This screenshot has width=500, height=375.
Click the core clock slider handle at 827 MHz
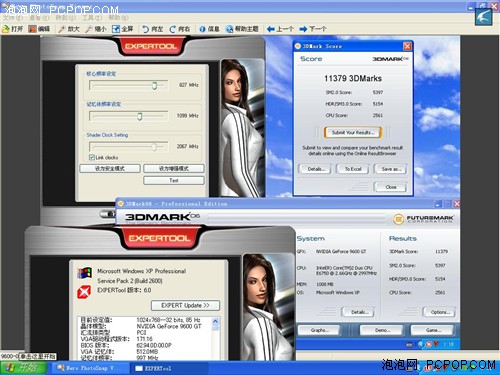point(154,85)
